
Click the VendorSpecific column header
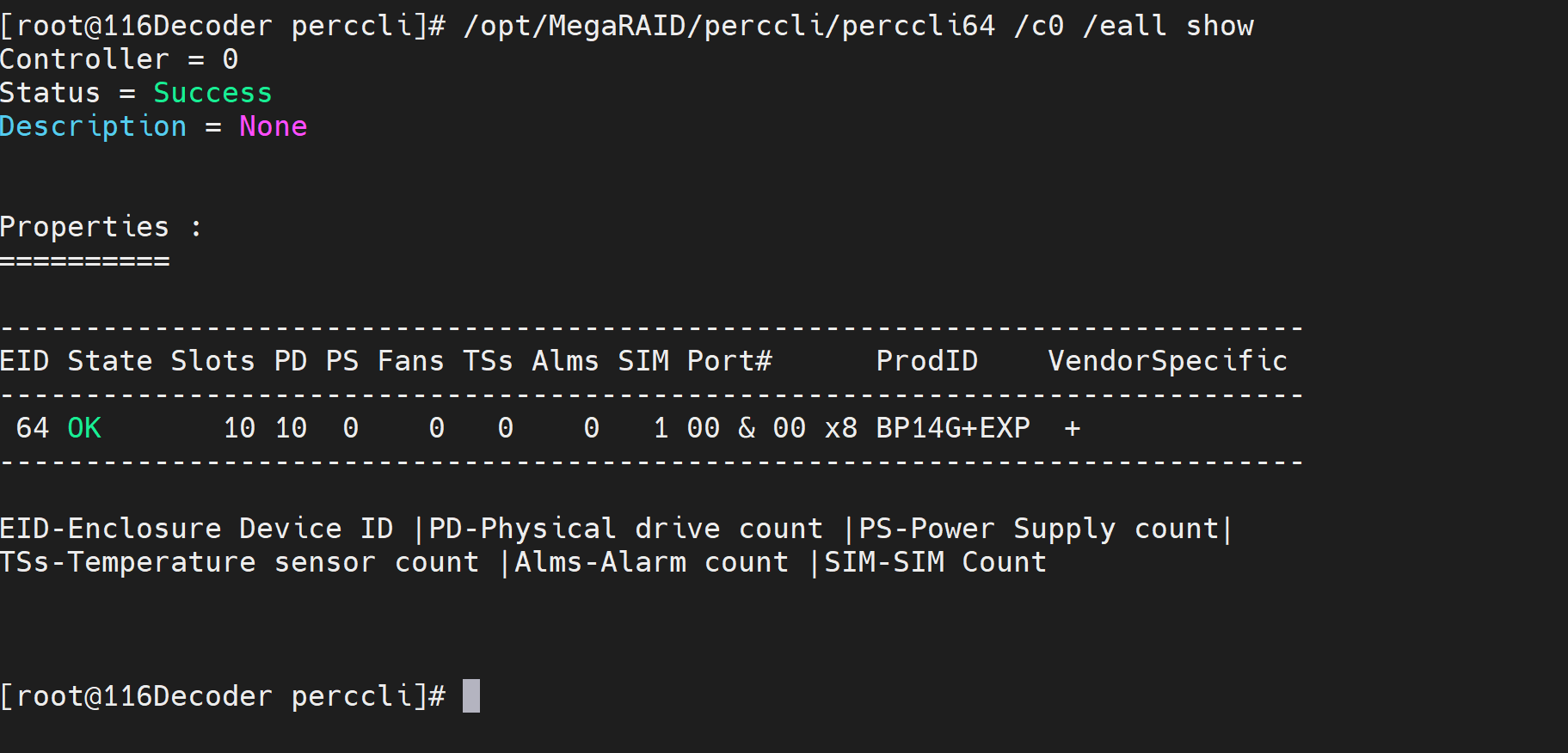[1167, 361]
